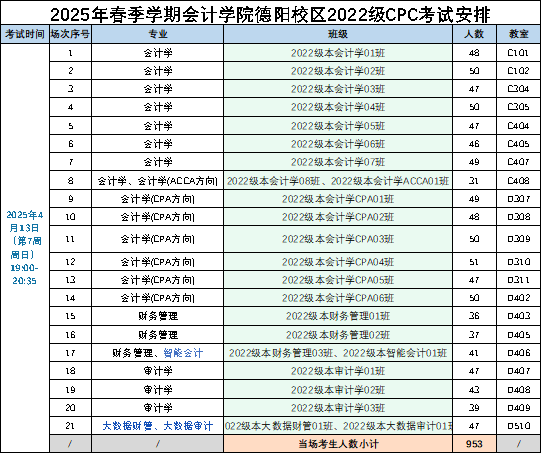Click classroom cell D310
This screenshot has width=542, height=454.
tap(518, 262)
